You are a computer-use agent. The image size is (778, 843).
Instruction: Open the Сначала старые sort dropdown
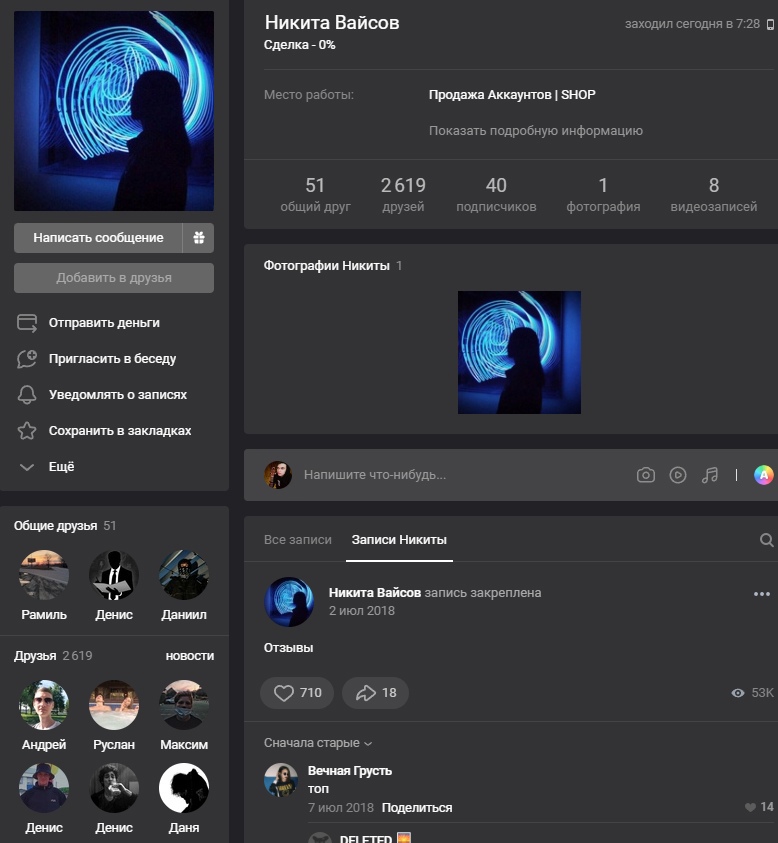pyautogui.click(x=318, y=743)
